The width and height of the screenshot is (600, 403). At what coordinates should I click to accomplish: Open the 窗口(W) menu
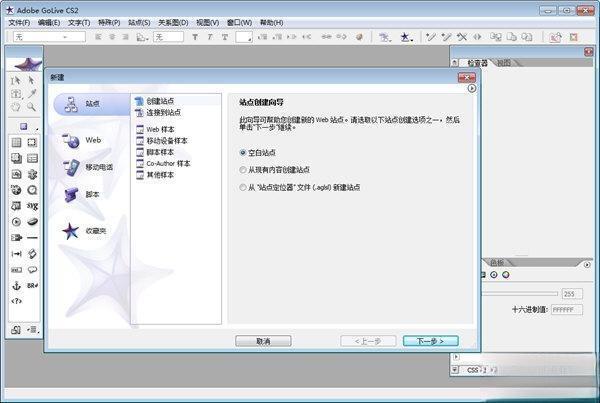click(240, 23)
